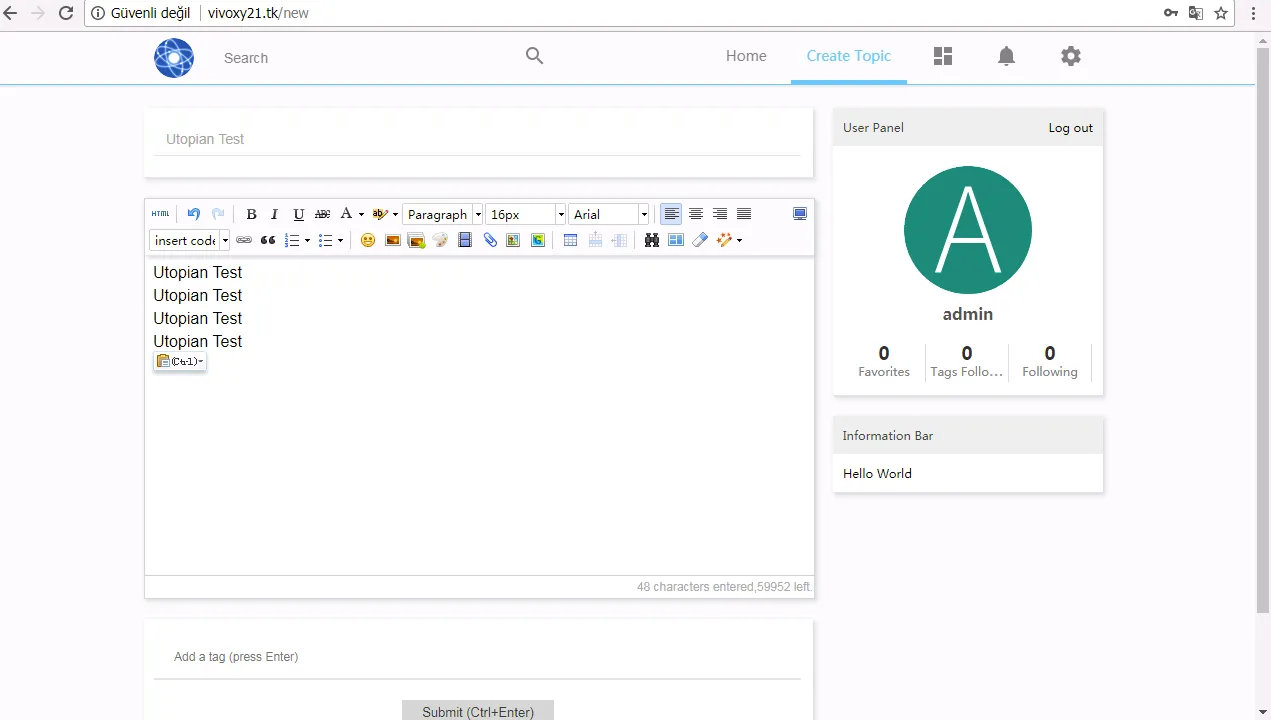This screenshot has height=720, width=1271.
Task: Open settings gear
Action: [x=1071, y=56]
